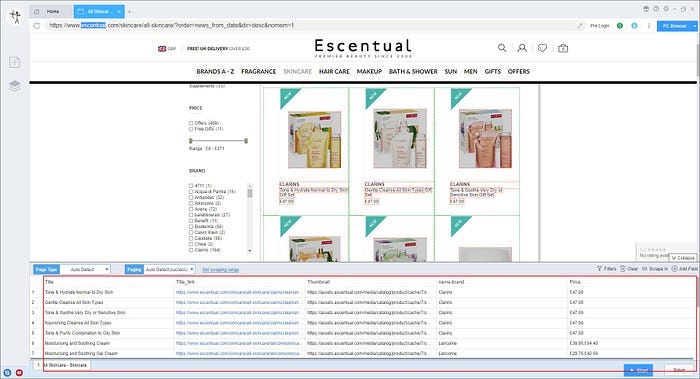Click the green status circle icon

click(x=620, y=25)
